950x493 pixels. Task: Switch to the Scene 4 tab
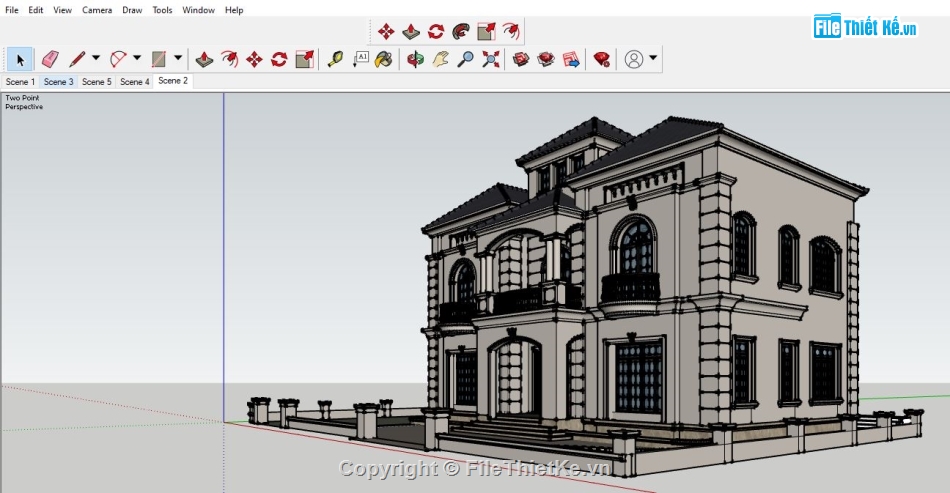(135, 82)
